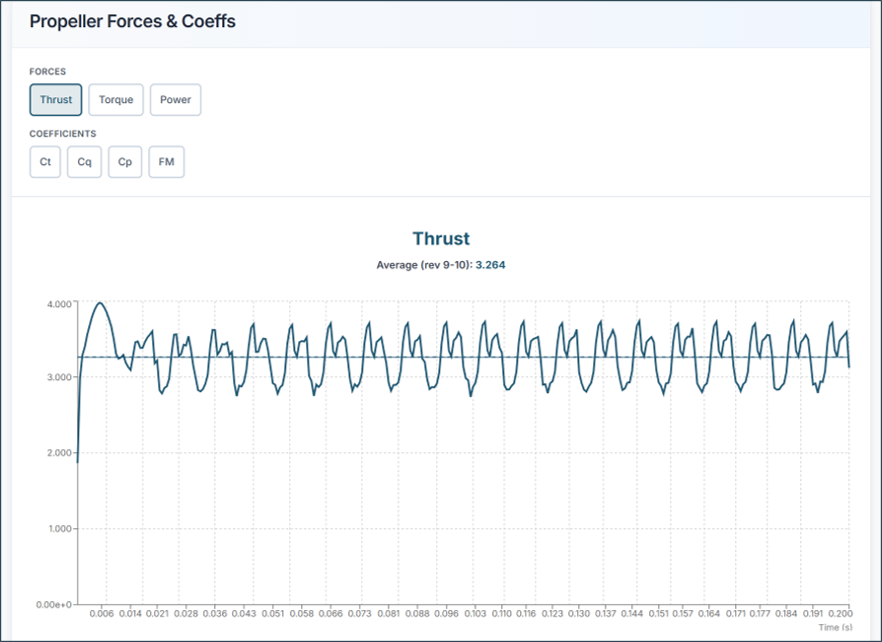Click the Thrust chart title
The width and height of the screenshot is (882, 642).
click(441, 239)
